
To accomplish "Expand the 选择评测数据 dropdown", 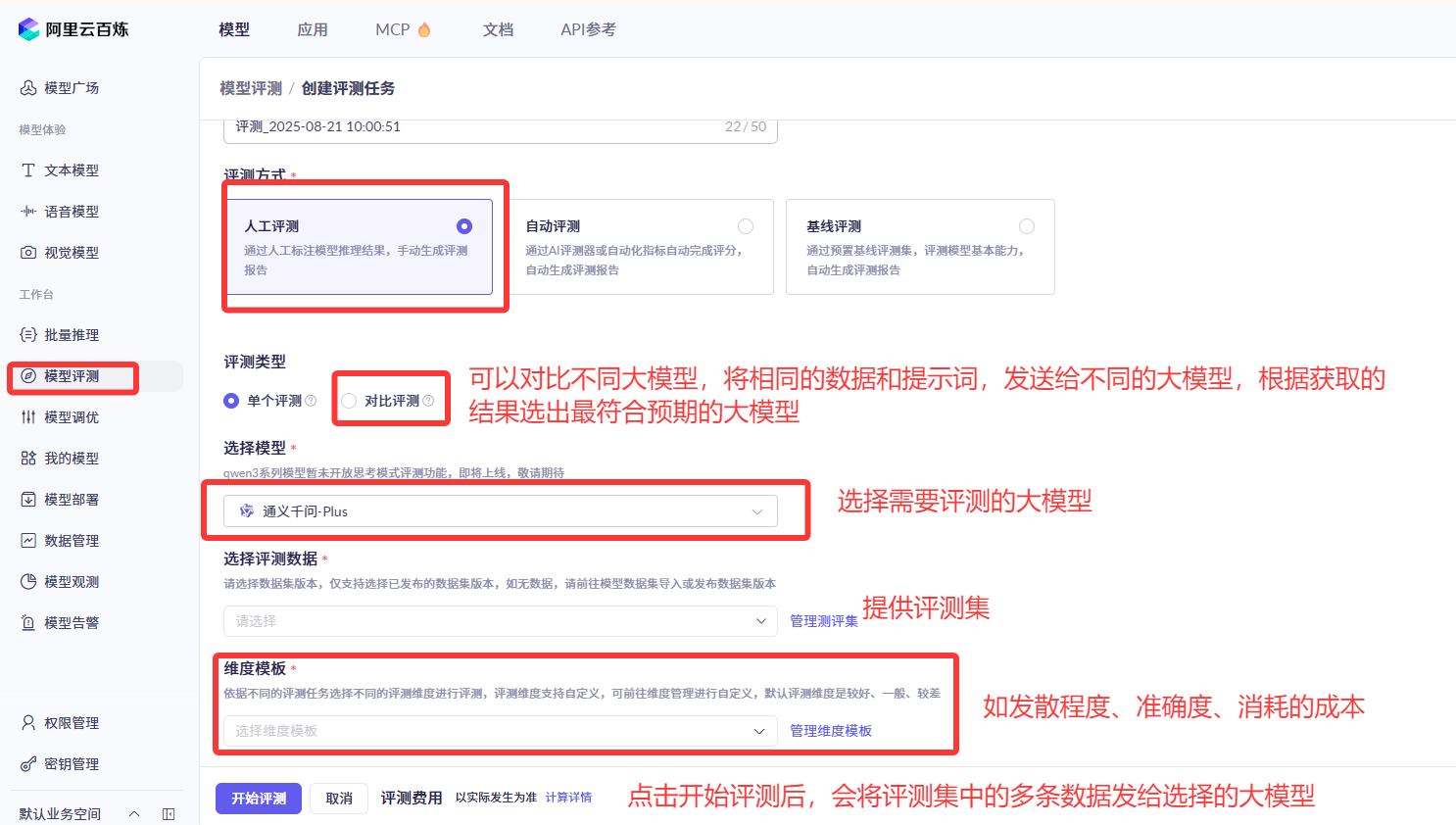I will 500,621.
